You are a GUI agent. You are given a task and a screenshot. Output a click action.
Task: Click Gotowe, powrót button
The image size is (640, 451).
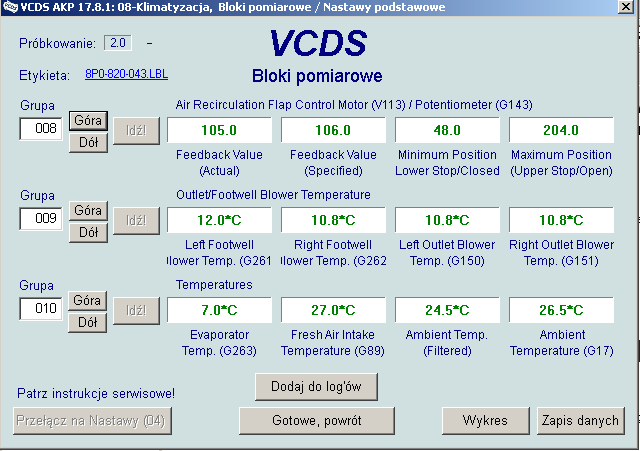pos(317,420)
